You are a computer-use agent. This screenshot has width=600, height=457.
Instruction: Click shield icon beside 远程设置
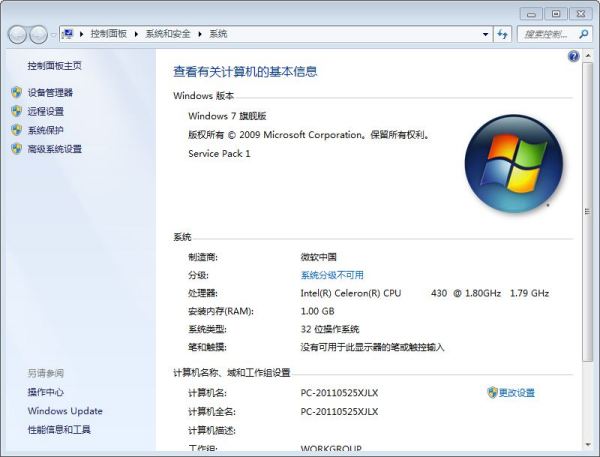pos(16,111)
